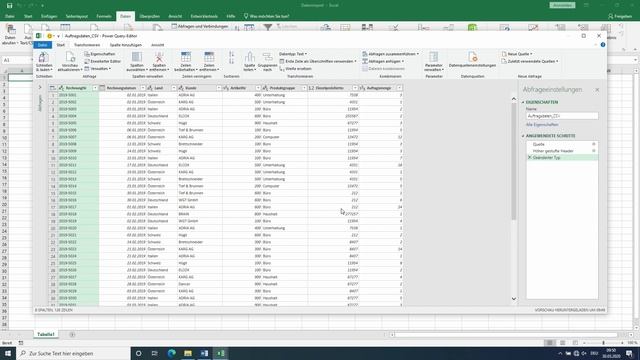Select the Tabelle1 sheet tab

46,334
